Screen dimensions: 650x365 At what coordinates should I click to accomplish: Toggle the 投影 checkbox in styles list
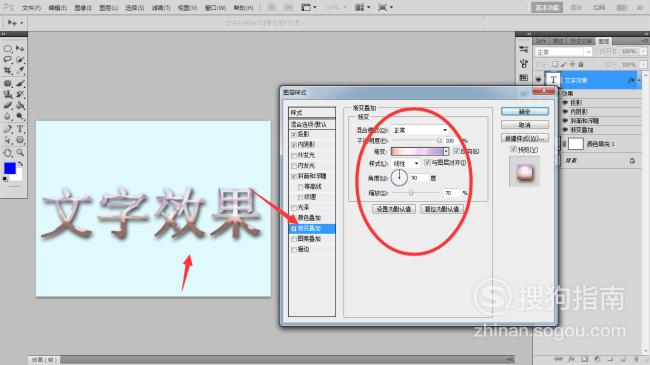click(x=293, y=134)
